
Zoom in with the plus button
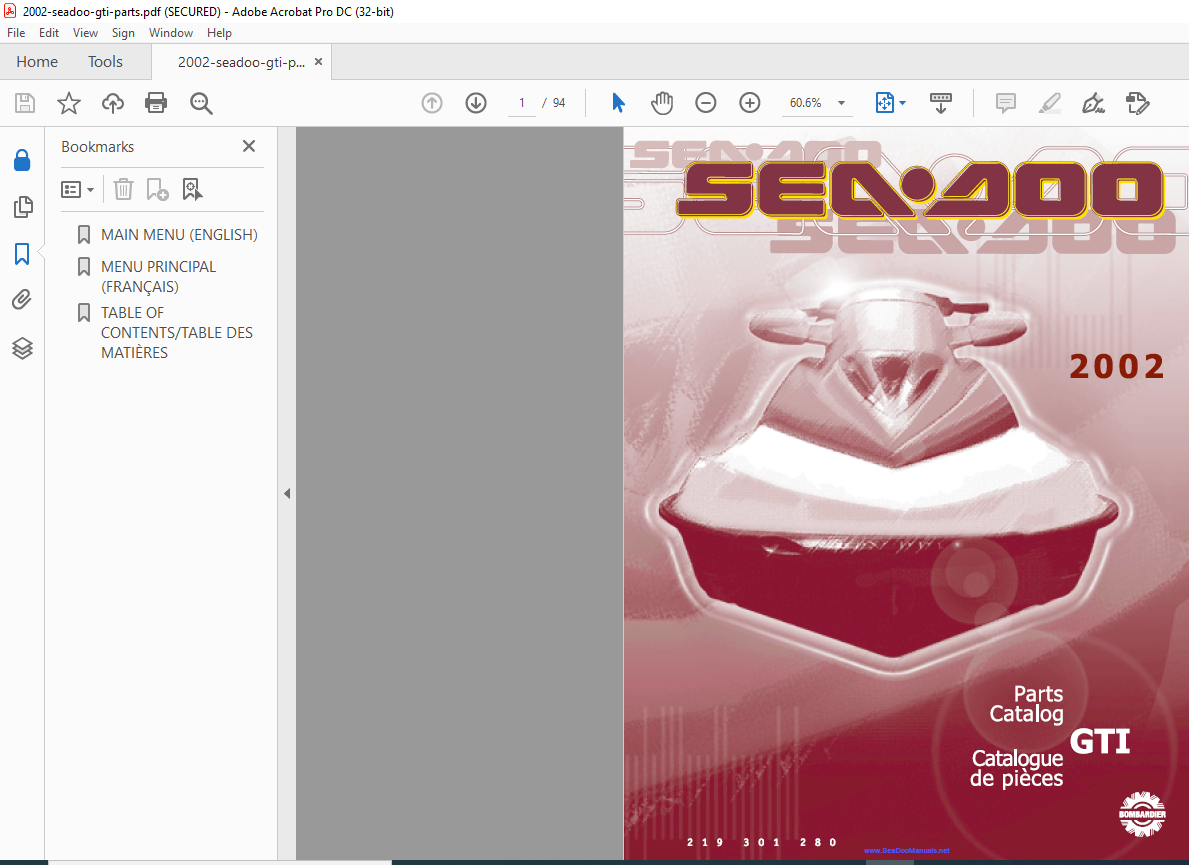pyautogui.click(x=750, y=103)
